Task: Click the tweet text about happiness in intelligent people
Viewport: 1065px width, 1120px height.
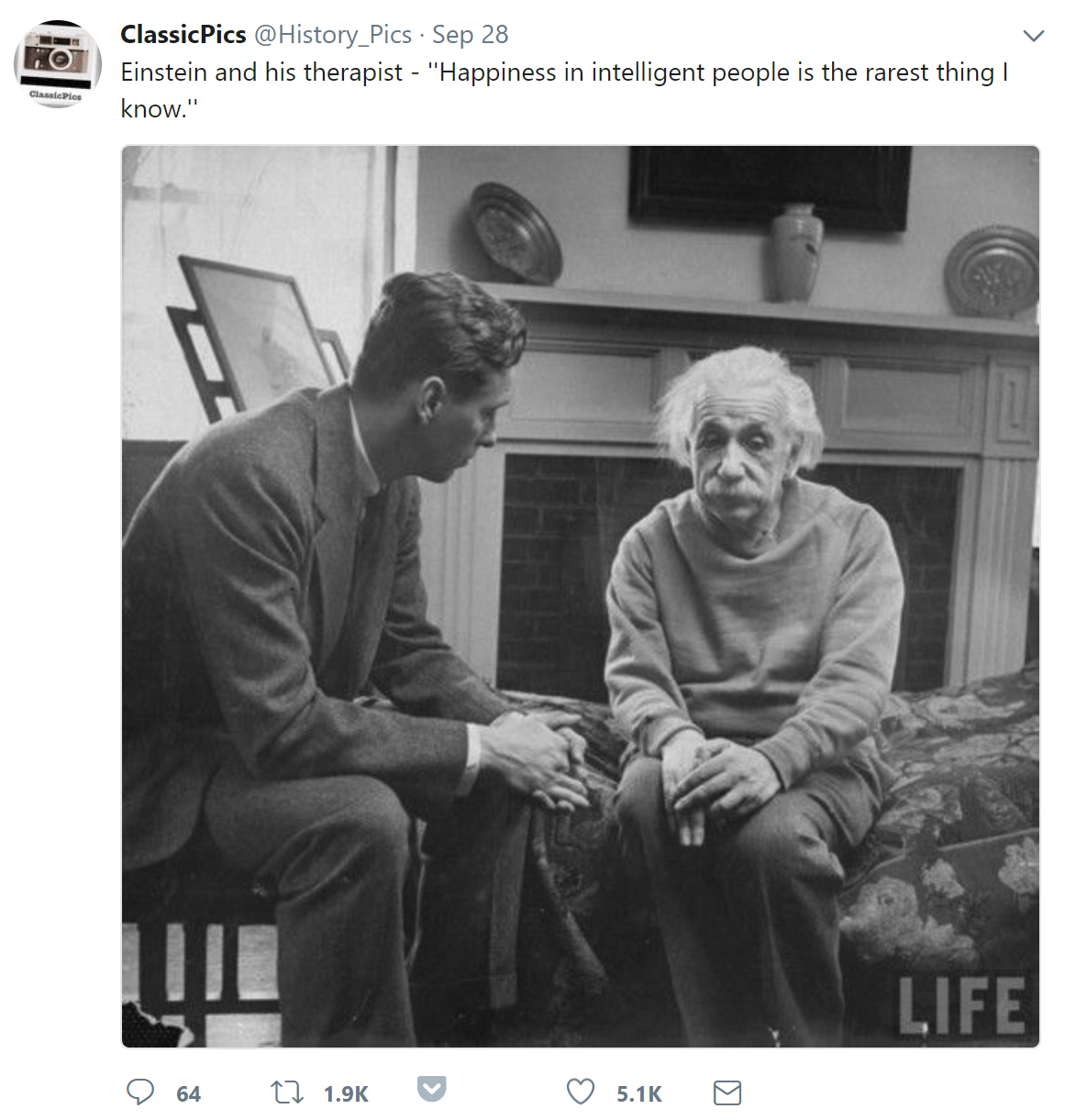Action: pos(564,90)
